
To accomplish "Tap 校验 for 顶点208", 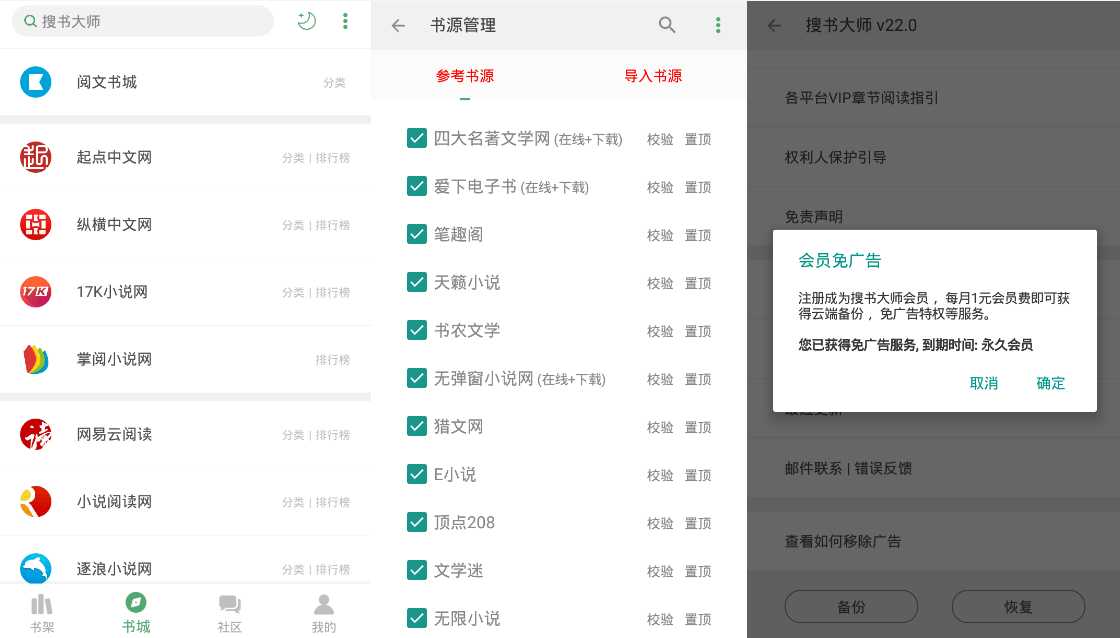I will 660,524.
